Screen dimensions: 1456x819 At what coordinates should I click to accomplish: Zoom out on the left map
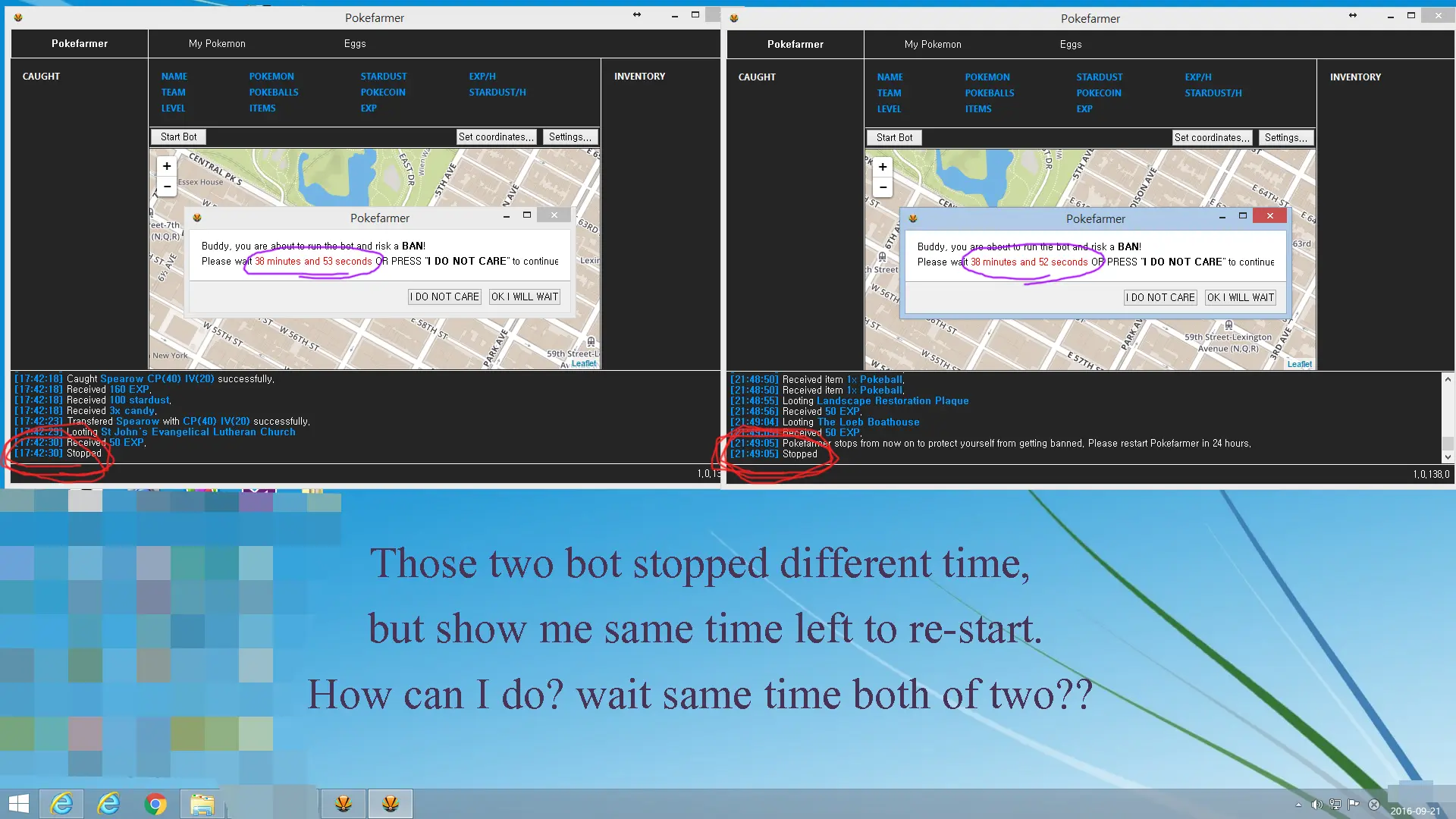167,187
